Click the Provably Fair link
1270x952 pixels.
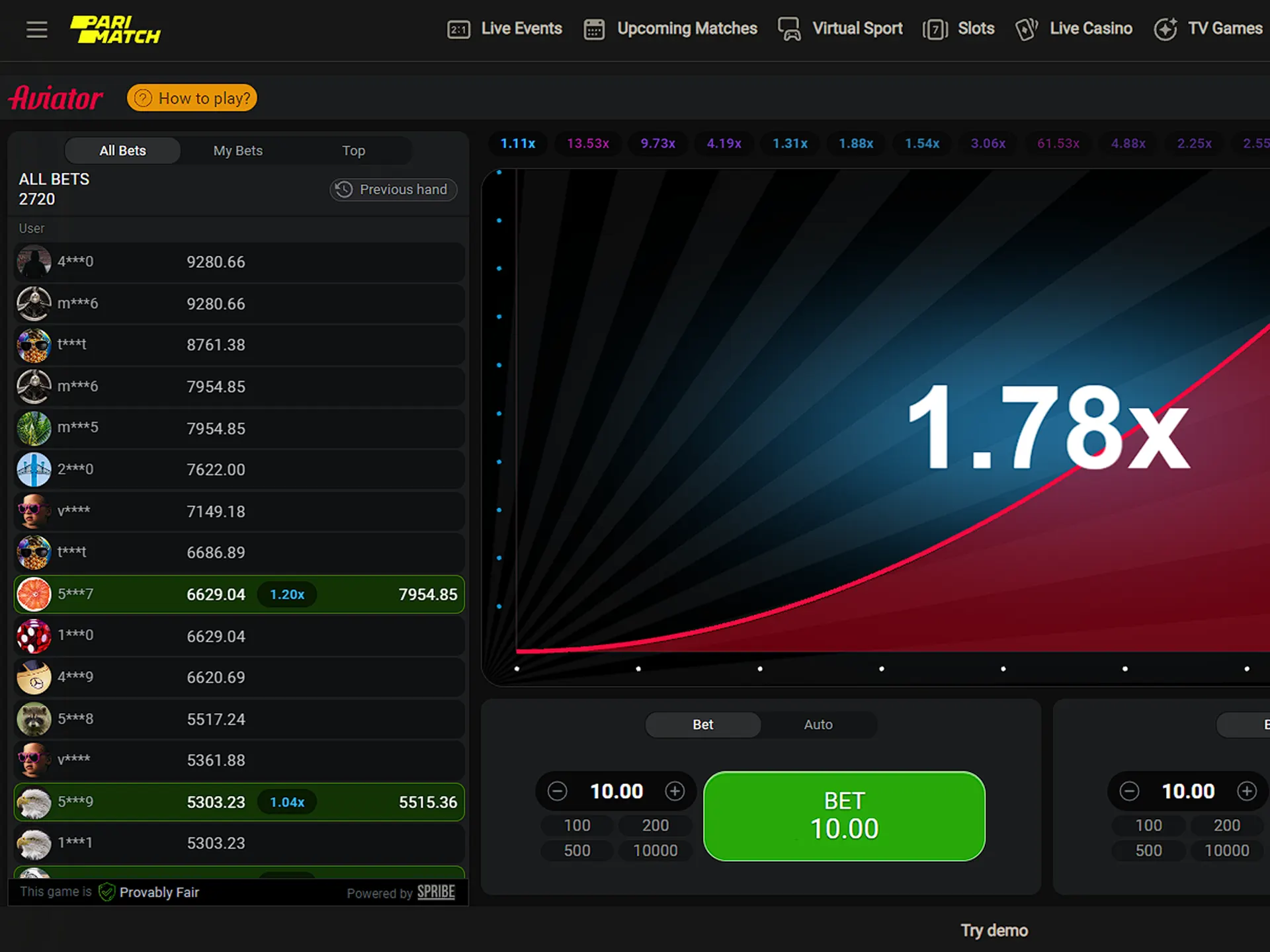159,892
